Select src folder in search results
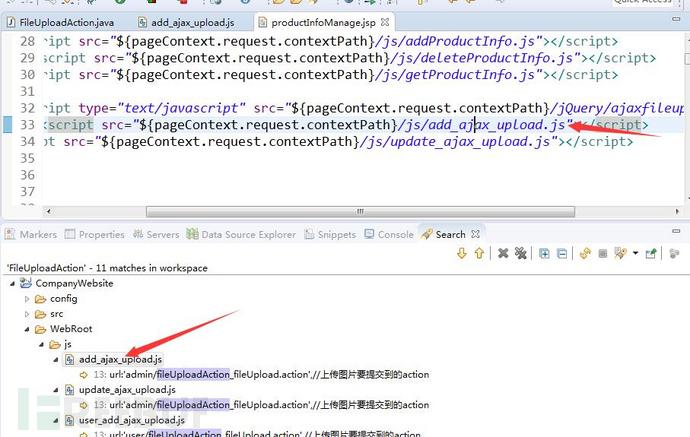Screen dimensions: 690x437 (x=56, y=314)
